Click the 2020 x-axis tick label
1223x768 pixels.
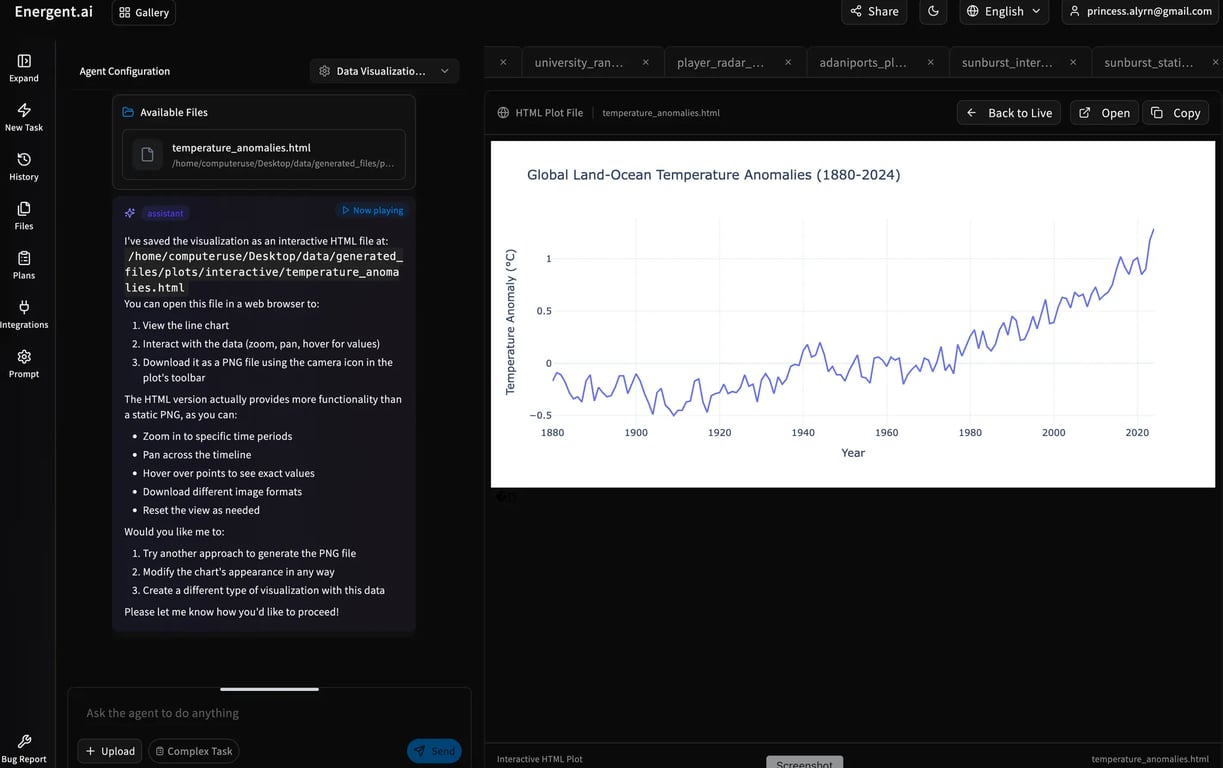1137,433
